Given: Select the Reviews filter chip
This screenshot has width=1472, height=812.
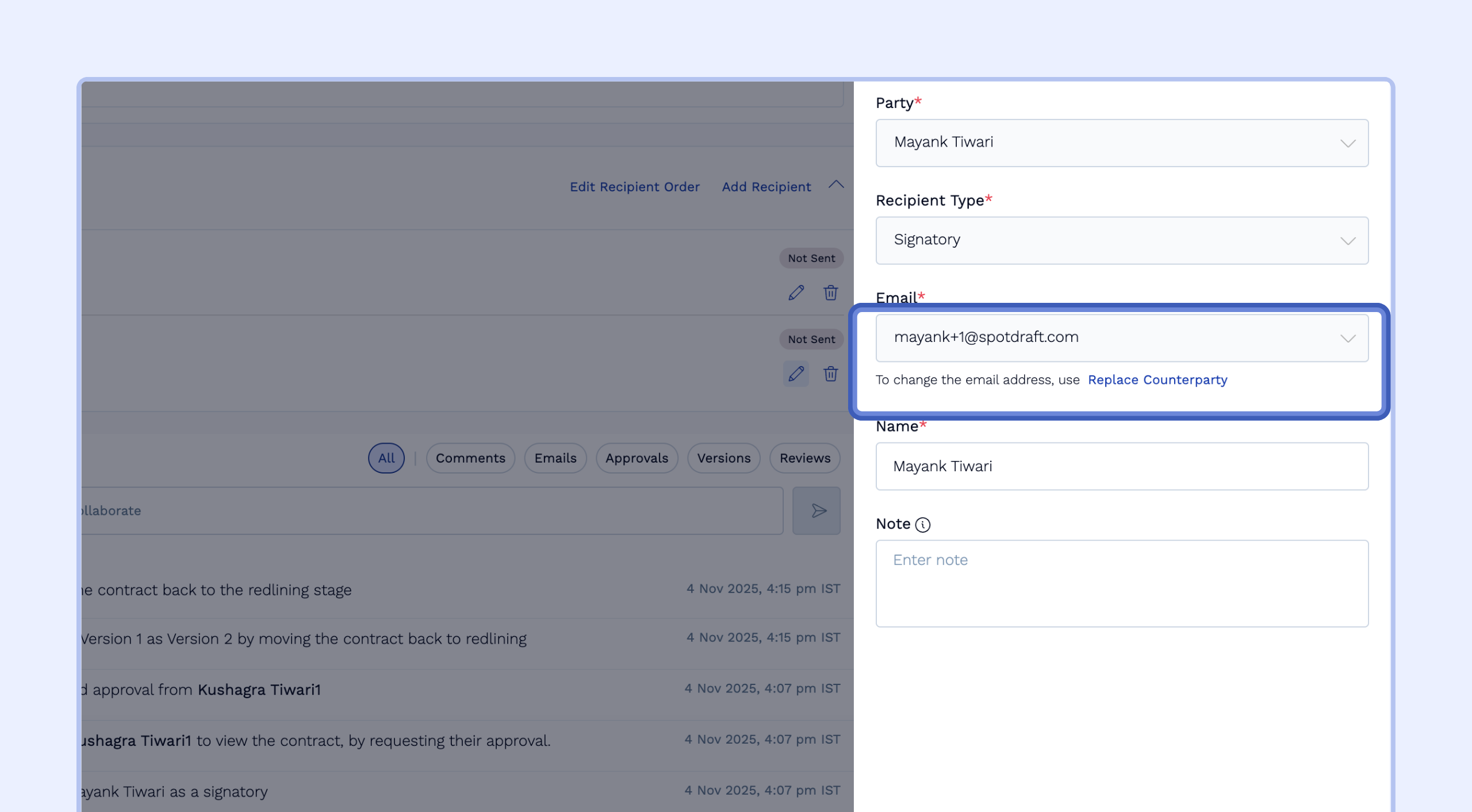Looking at the screenshot, I should tap(804, 458).
